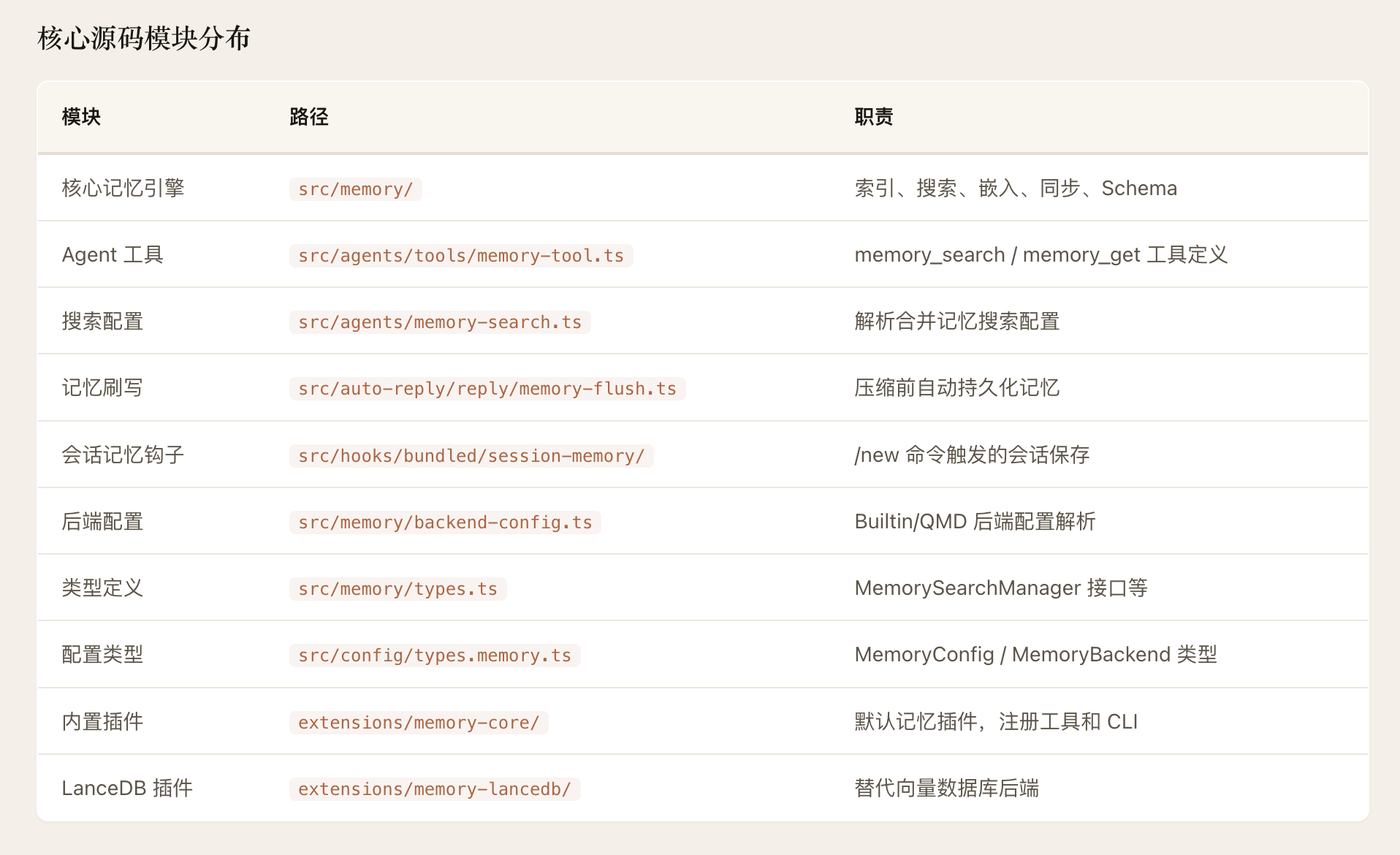Click the 路径 column header

308,117
